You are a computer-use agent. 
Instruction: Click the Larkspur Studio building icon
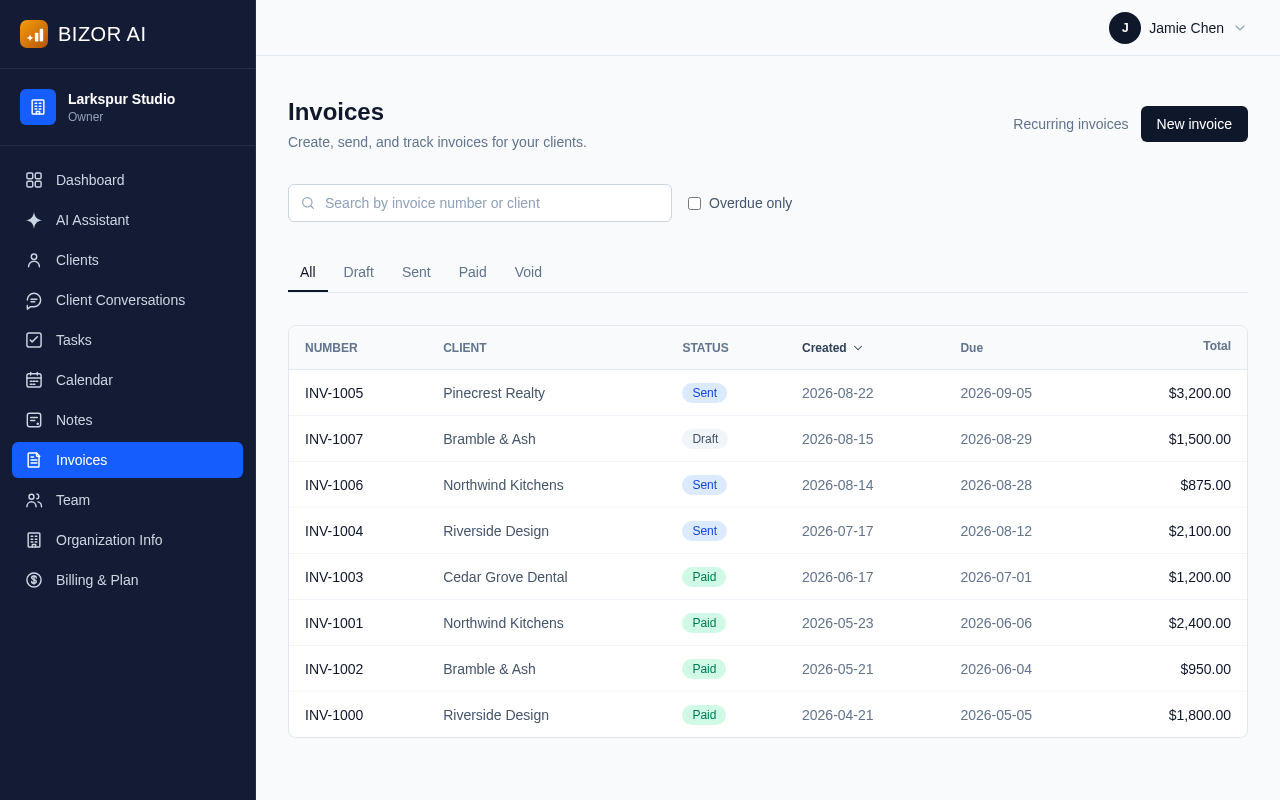pos(38,107)
